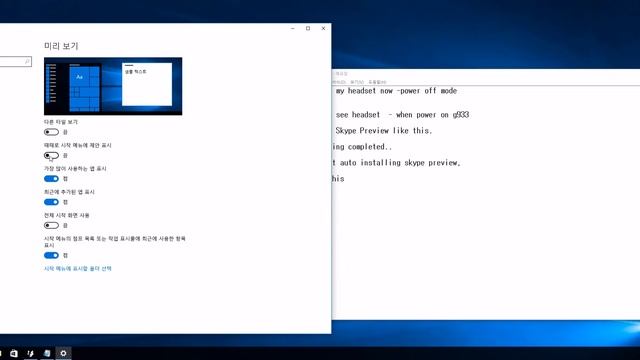Enable occasional suggestions in Start menu (제안 표시)
Viewport: 640px width, 360px height.
(51, 156)
